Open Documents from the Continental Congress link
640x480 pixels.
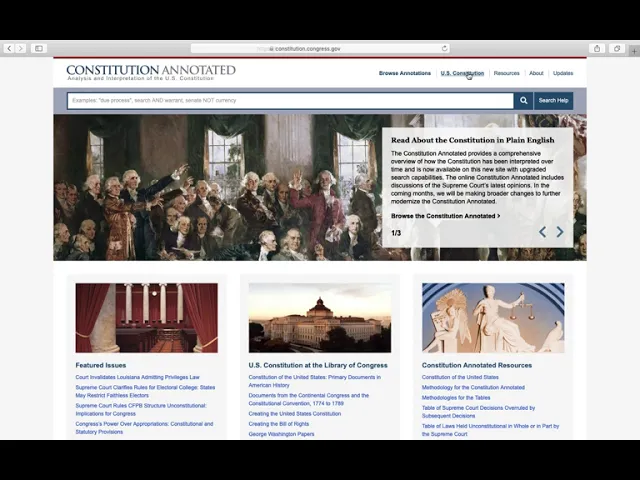tap(309, 399)
